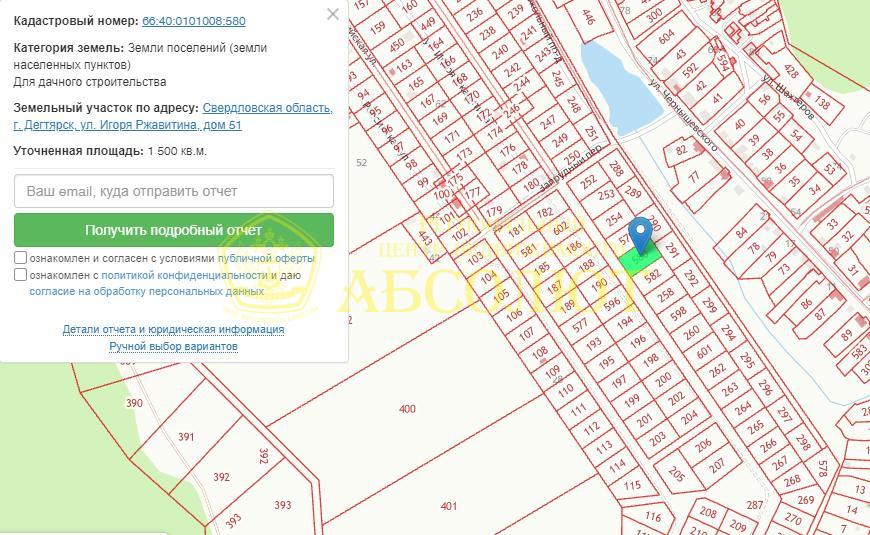Select parcel 604 on the map

click(x=666, y=37)
